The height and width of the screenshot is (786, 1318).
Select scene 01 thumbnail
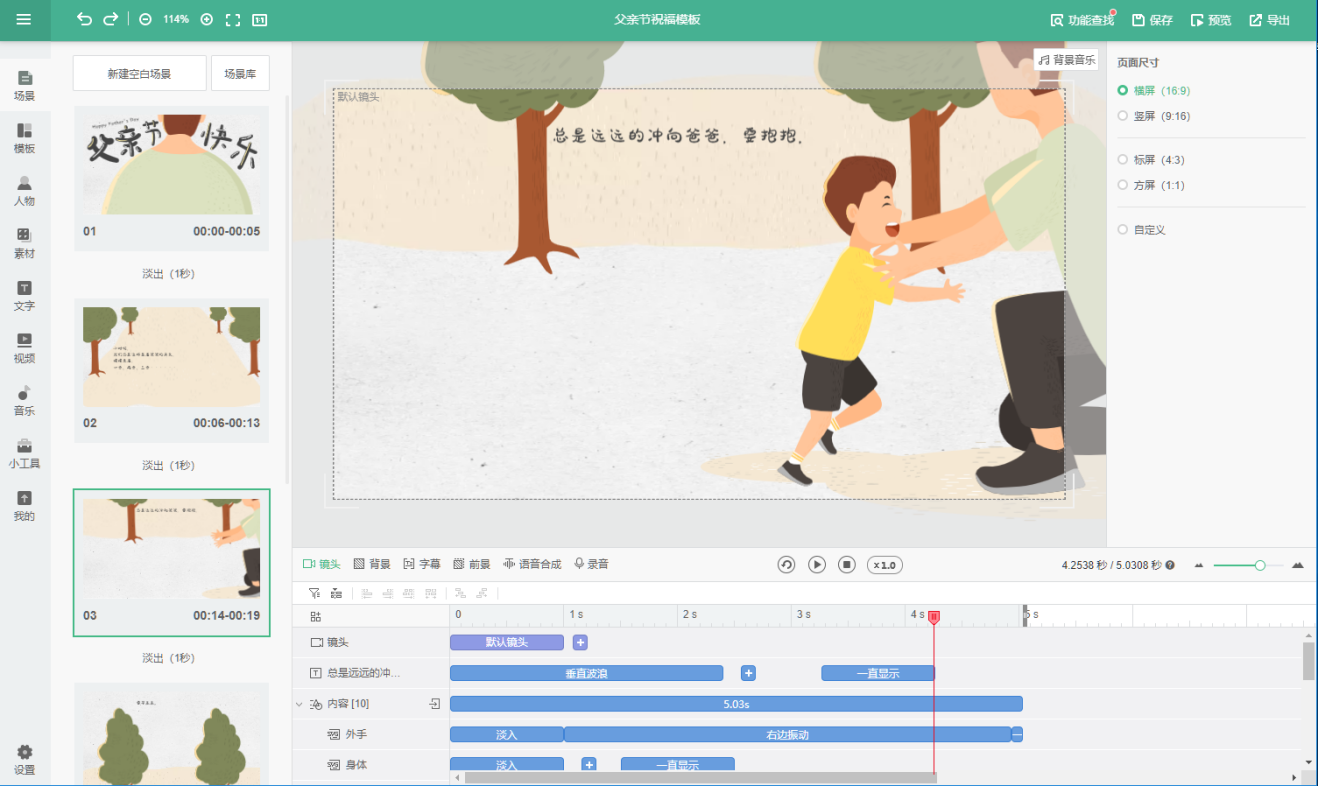(171, 177)
